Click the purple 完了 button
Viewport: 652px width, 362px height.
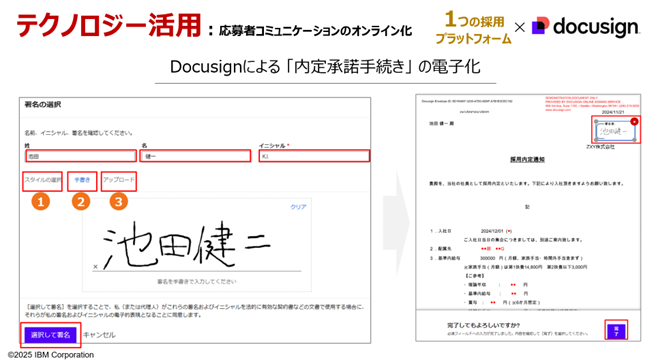[x=616, y=331]
